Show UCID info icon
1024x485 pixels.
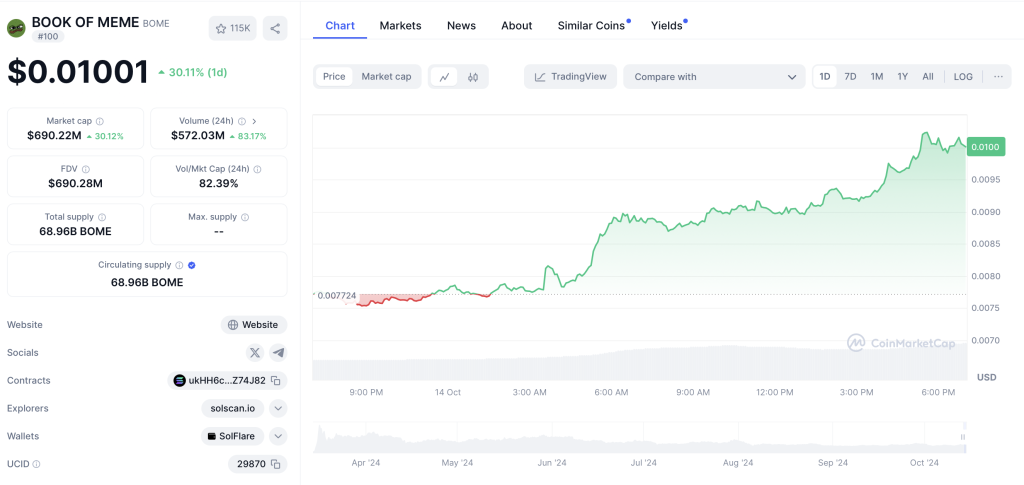[37, 464]
